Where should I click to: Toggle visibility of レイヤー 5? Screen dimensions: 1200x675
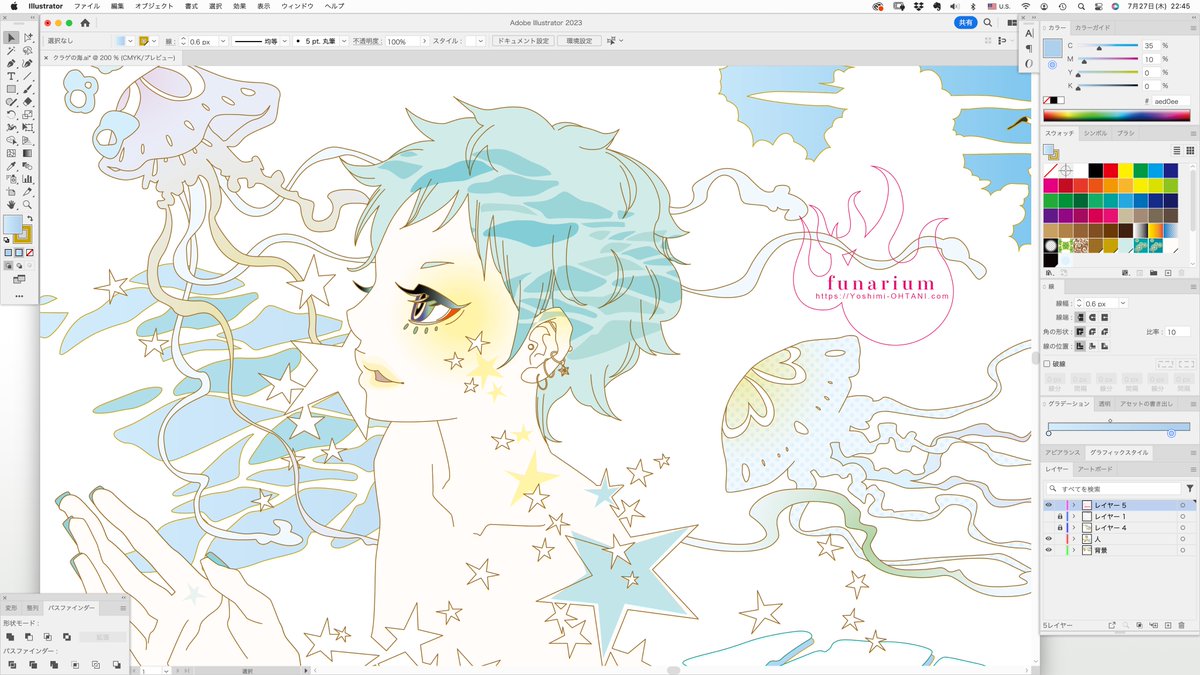tap(1049, 505)
